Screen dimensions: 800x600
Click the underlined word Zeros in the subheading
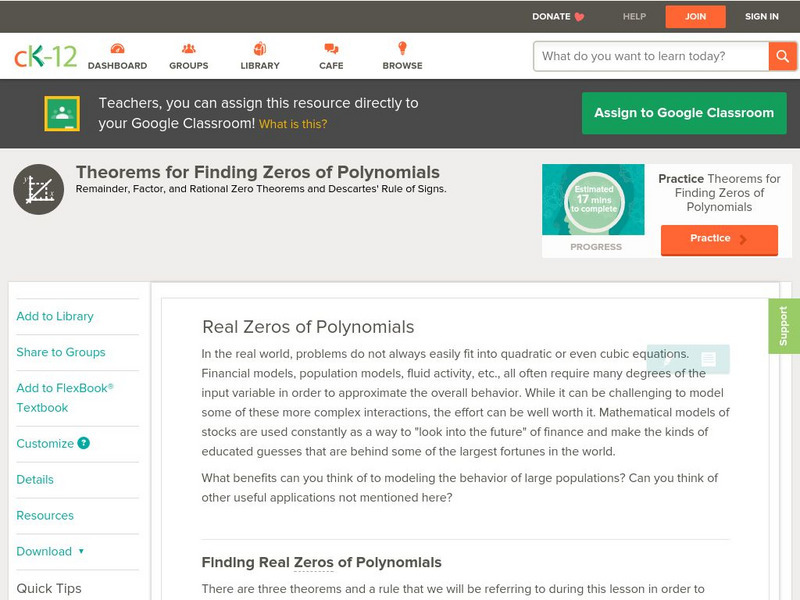pos(314,562)
